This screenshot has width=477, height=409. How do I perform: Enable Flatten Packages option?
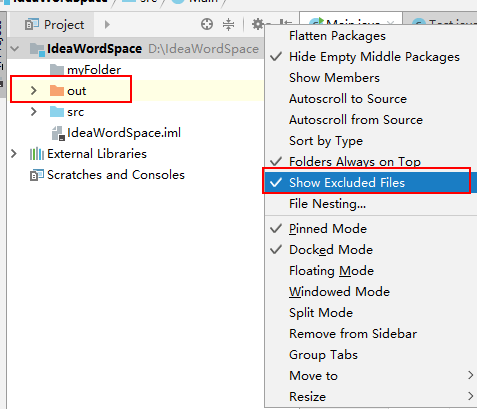click(371, 36)
